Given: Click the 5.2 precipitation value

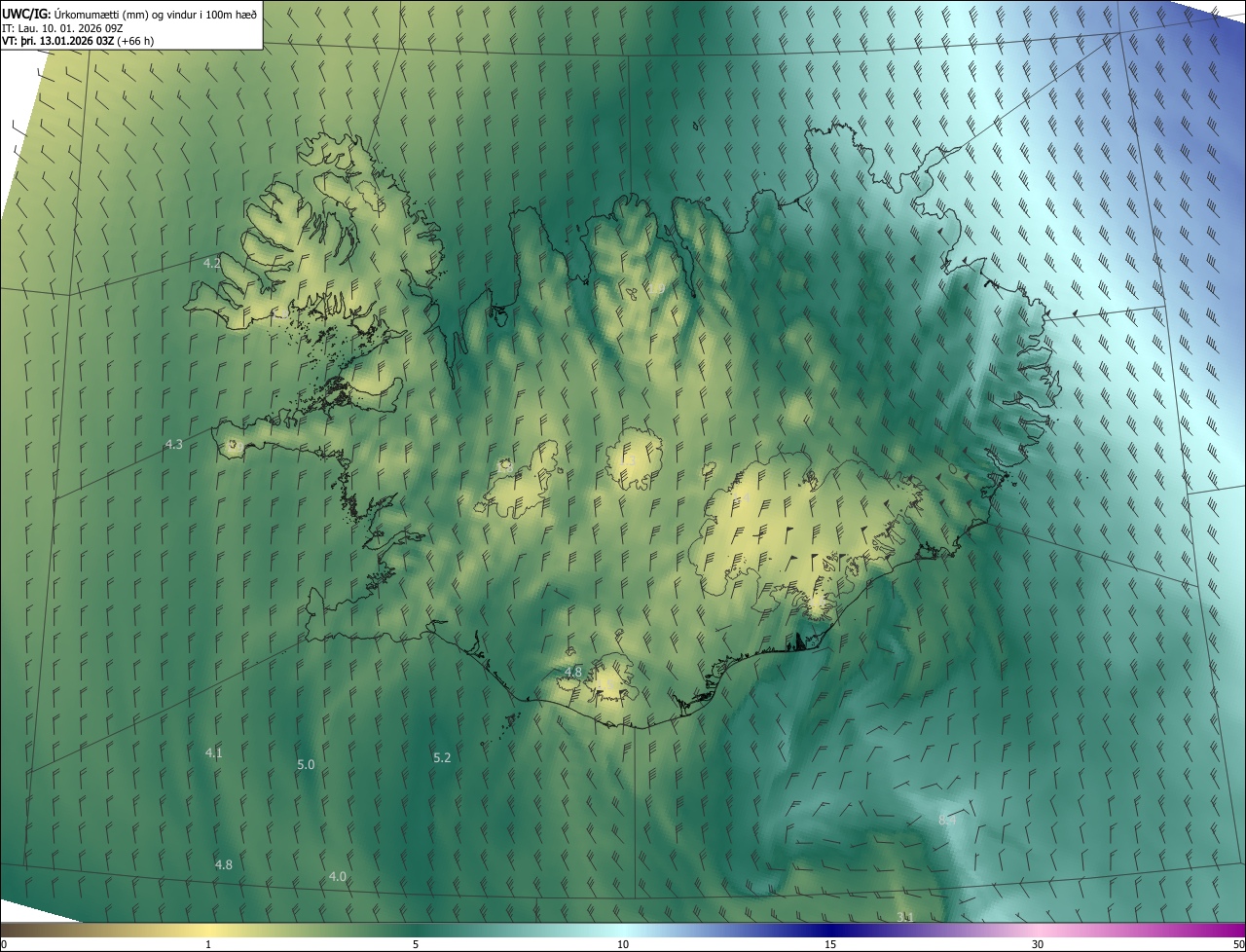Looking at the screenshot, I should point(442,756).
